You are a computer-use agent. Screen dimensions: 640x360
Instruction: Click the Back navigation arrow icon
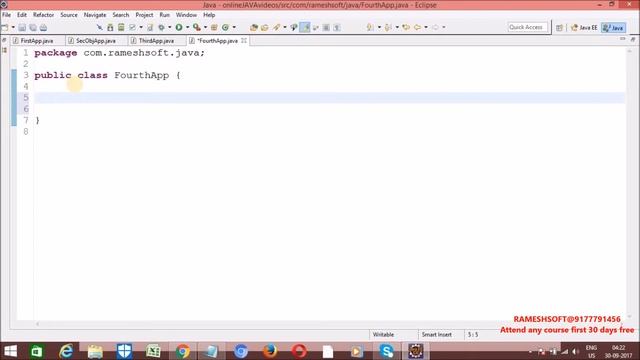point(417,27)
